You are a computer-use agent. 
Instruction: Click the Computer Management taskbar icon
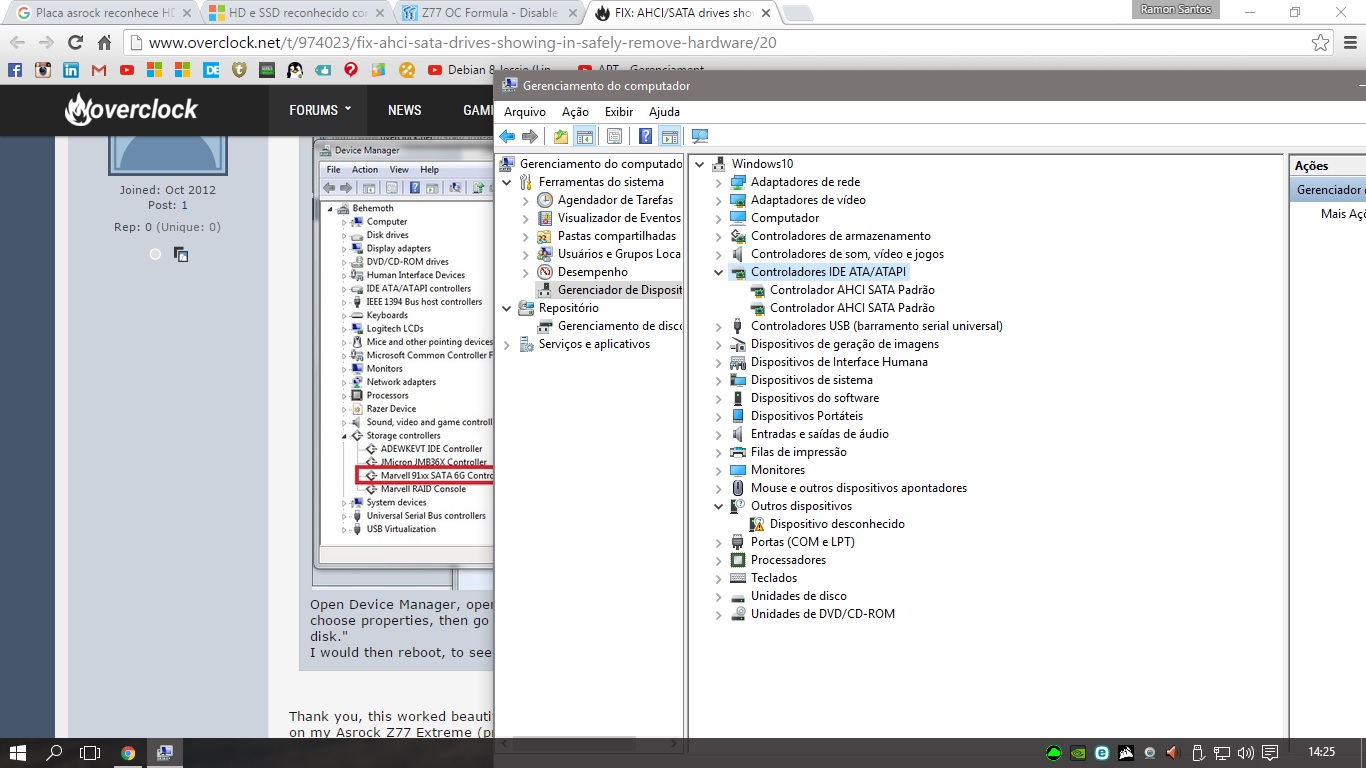tap(166, 753)
